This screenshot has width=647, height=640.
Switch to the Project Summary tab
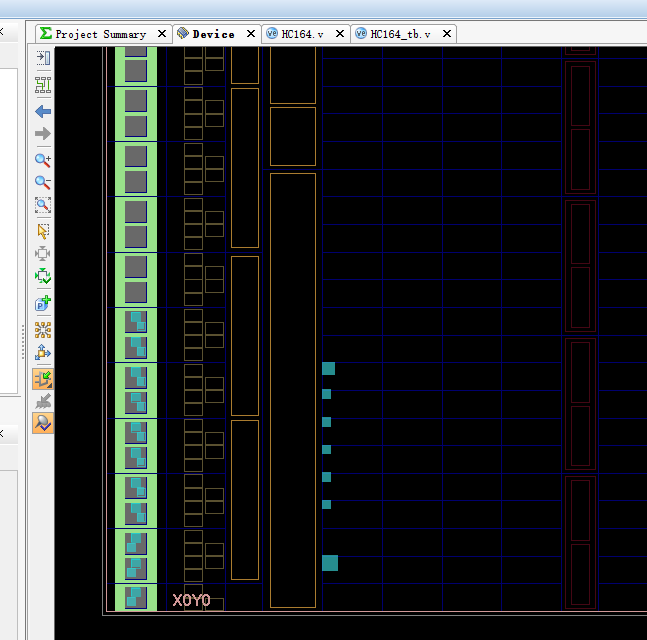click(x=101, y=34)
